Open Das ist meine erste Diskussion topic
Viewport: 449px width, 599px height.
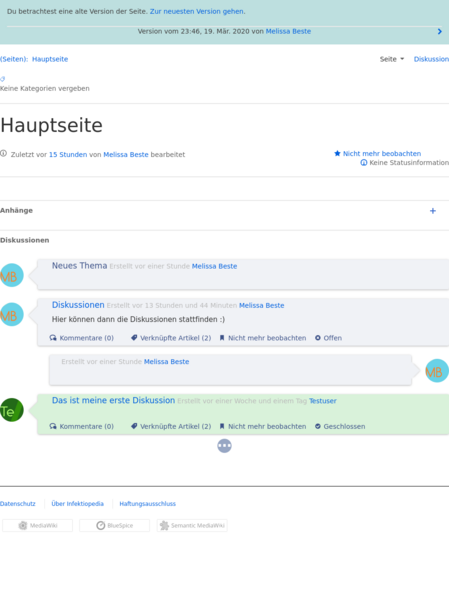(113, 400)
